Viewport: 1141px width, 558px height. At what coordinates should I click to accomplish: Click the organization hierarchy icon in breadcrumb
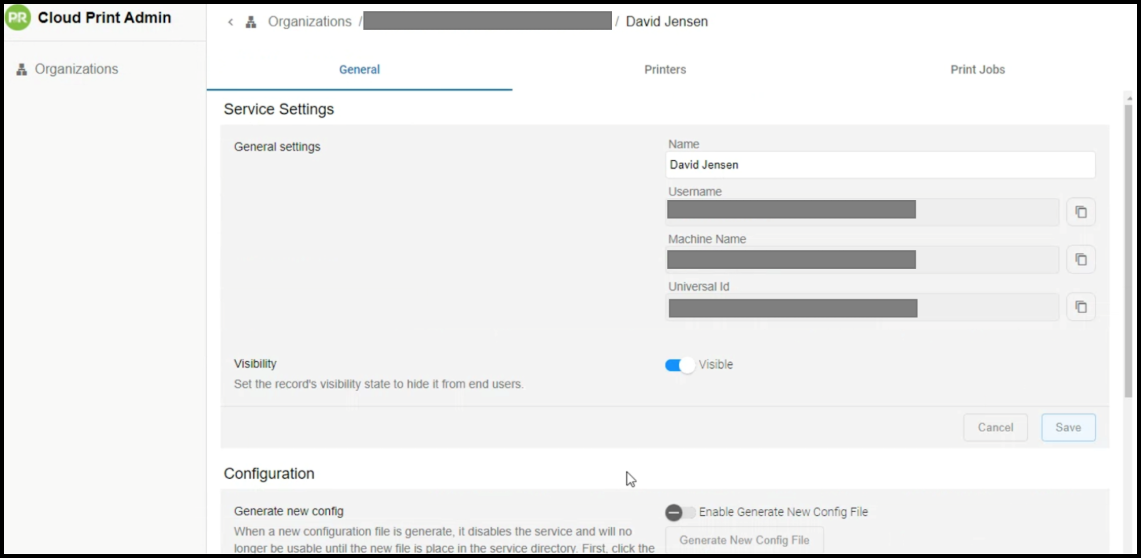251,22
